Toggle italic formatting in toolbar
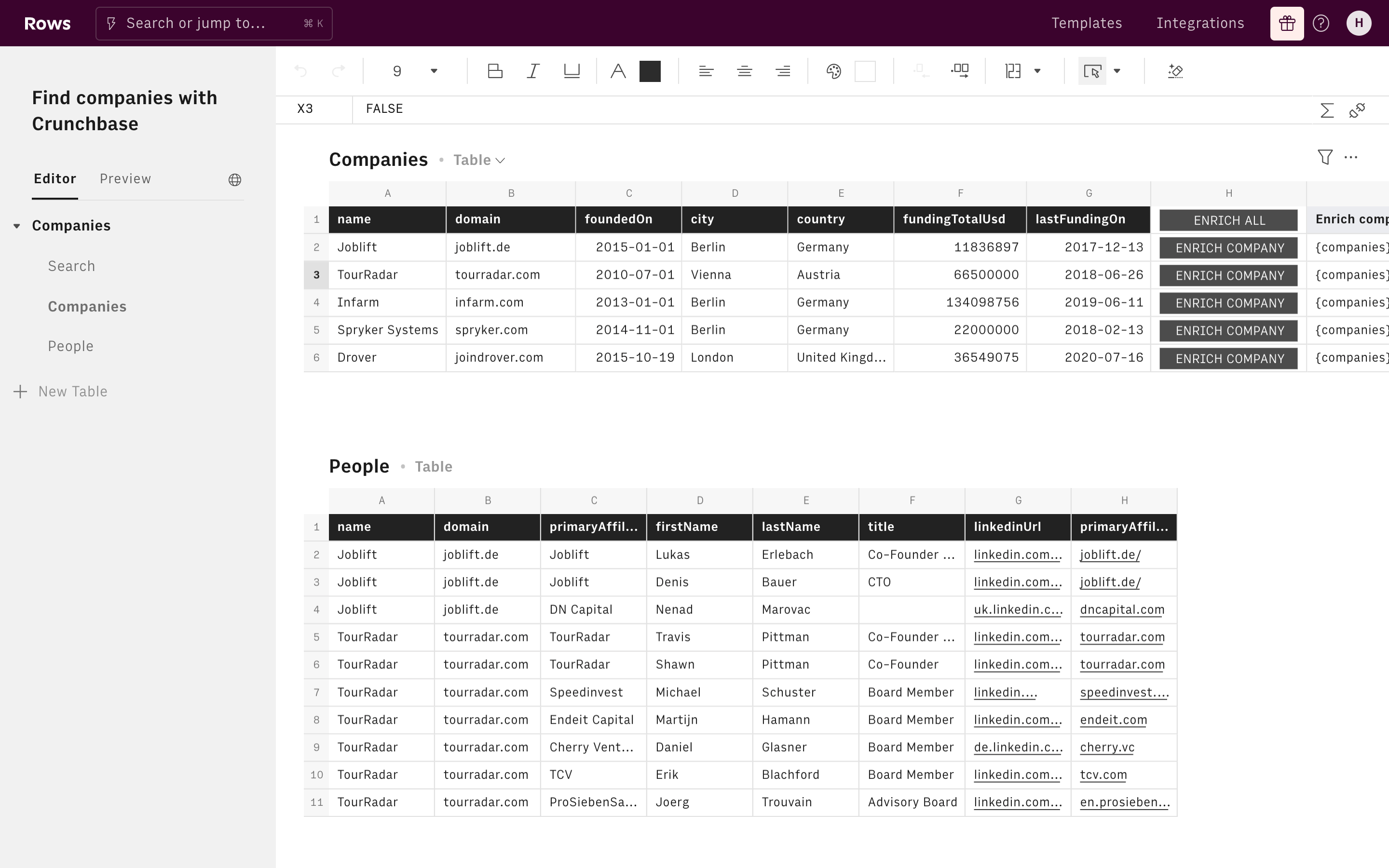Image resolution: width=1389 pixels, height=868 pixels. pyautogui.click(x=533, y=71)
